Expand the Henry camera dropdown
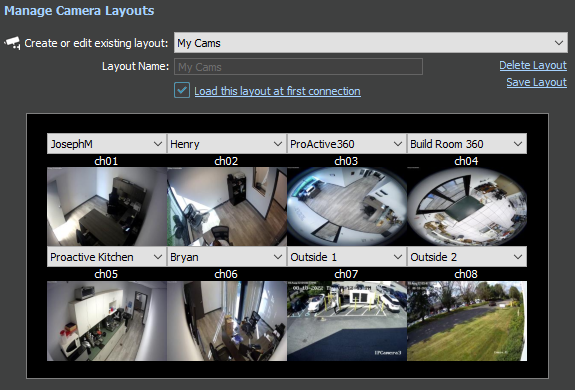This screenshot has height=390, width=575. click(x=227, y=144)
